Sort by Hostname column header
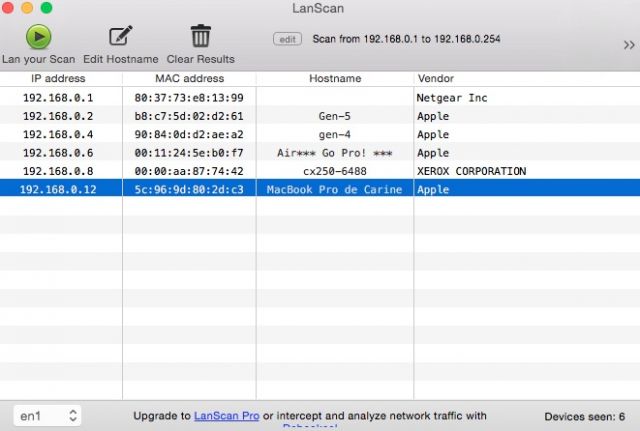This screenshot has width=640, height=431. (x=335, y=78)
